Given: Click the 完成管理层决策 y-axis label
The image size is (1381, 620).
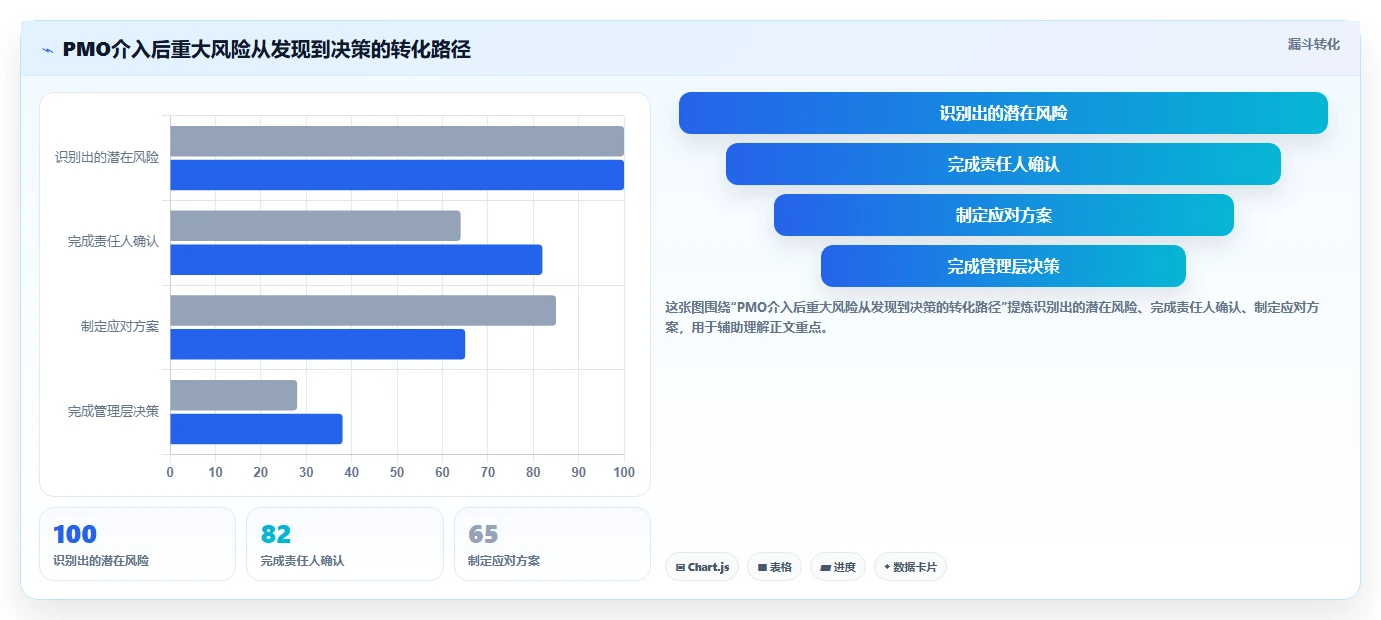Looking at the screenshot, I should tap(113, 411).
